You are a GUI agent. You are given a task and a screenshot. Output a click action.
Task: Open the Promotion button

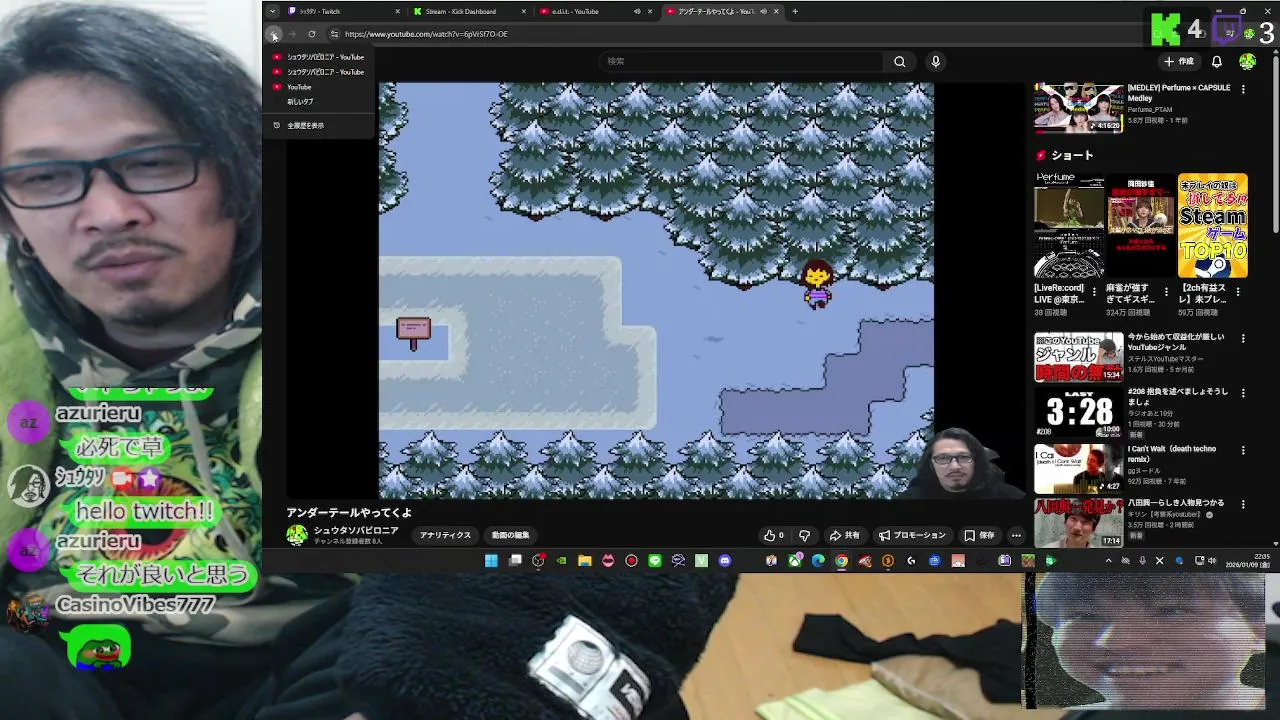pos(912,535)
